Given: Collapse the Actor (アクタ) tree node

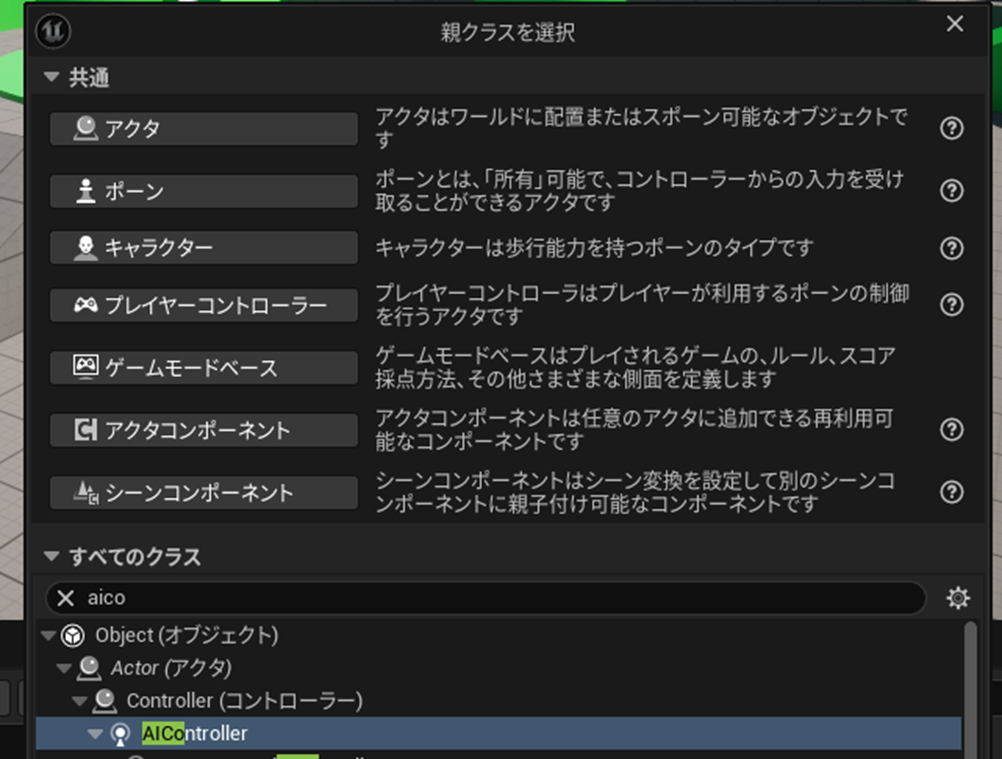Looking at the screenshot, I should coord(64,667).
